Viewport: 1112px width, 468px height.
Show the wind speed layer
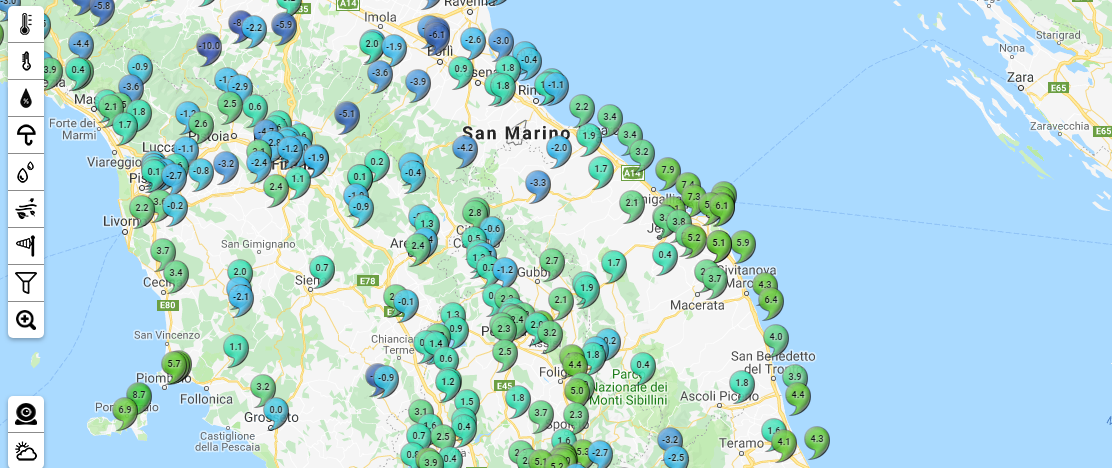(x=26, y=209)
